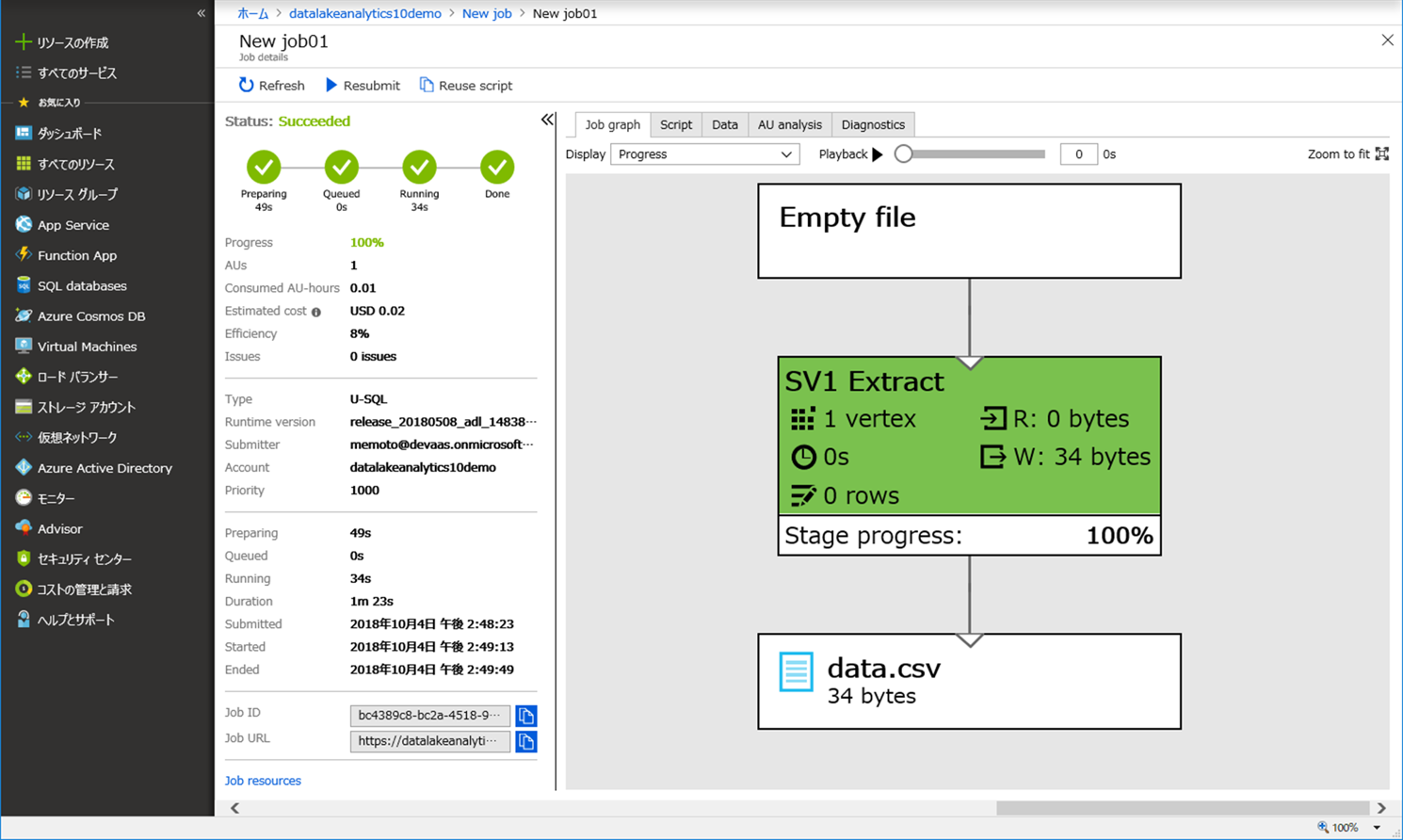Open cost management and billing icon

coord(24,590)
